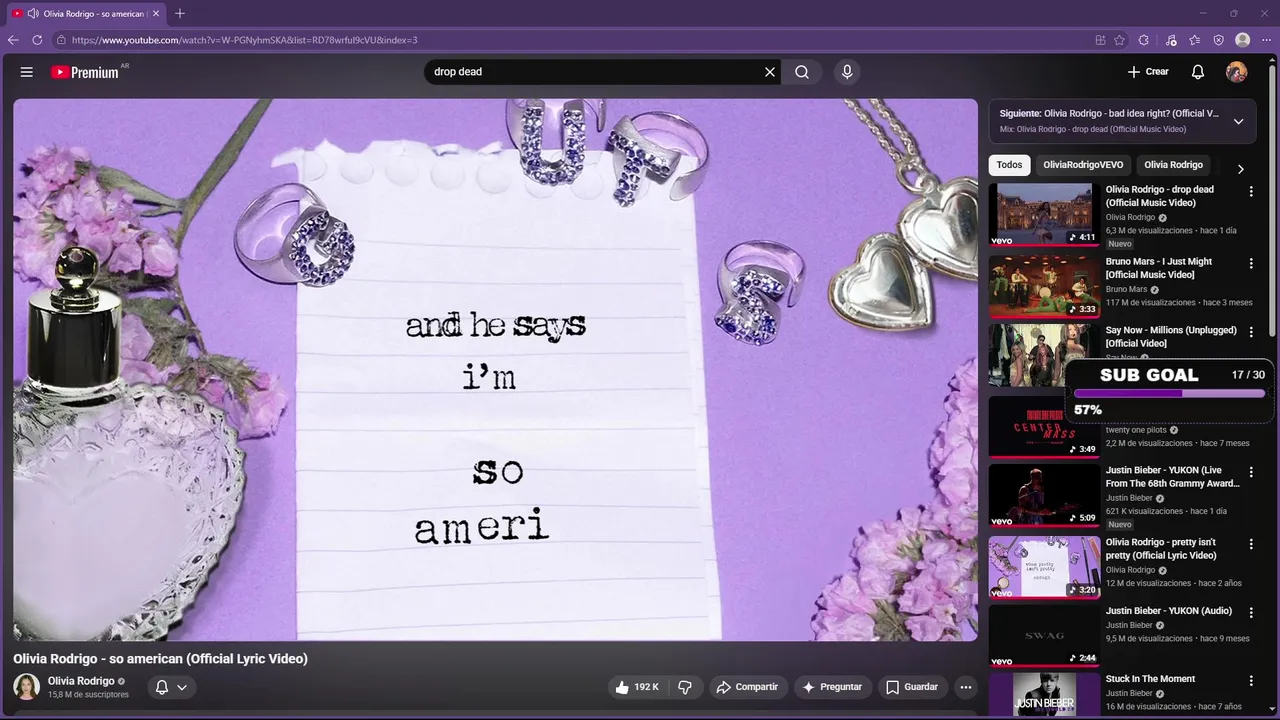Go back with browser back arrow
Viewport: 1280px width, 720px height.
point(13,40)
